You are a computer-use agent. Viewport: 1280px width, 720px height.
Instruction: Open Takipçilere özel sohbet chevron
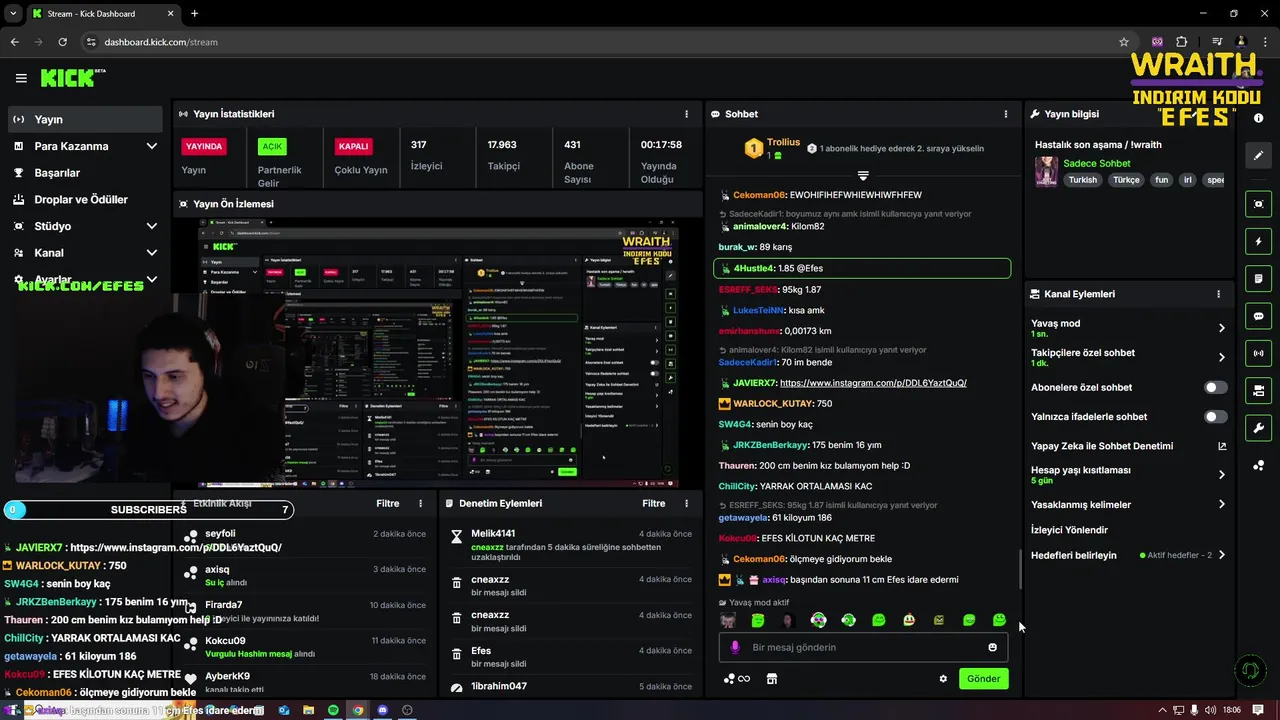[1221, 357]
